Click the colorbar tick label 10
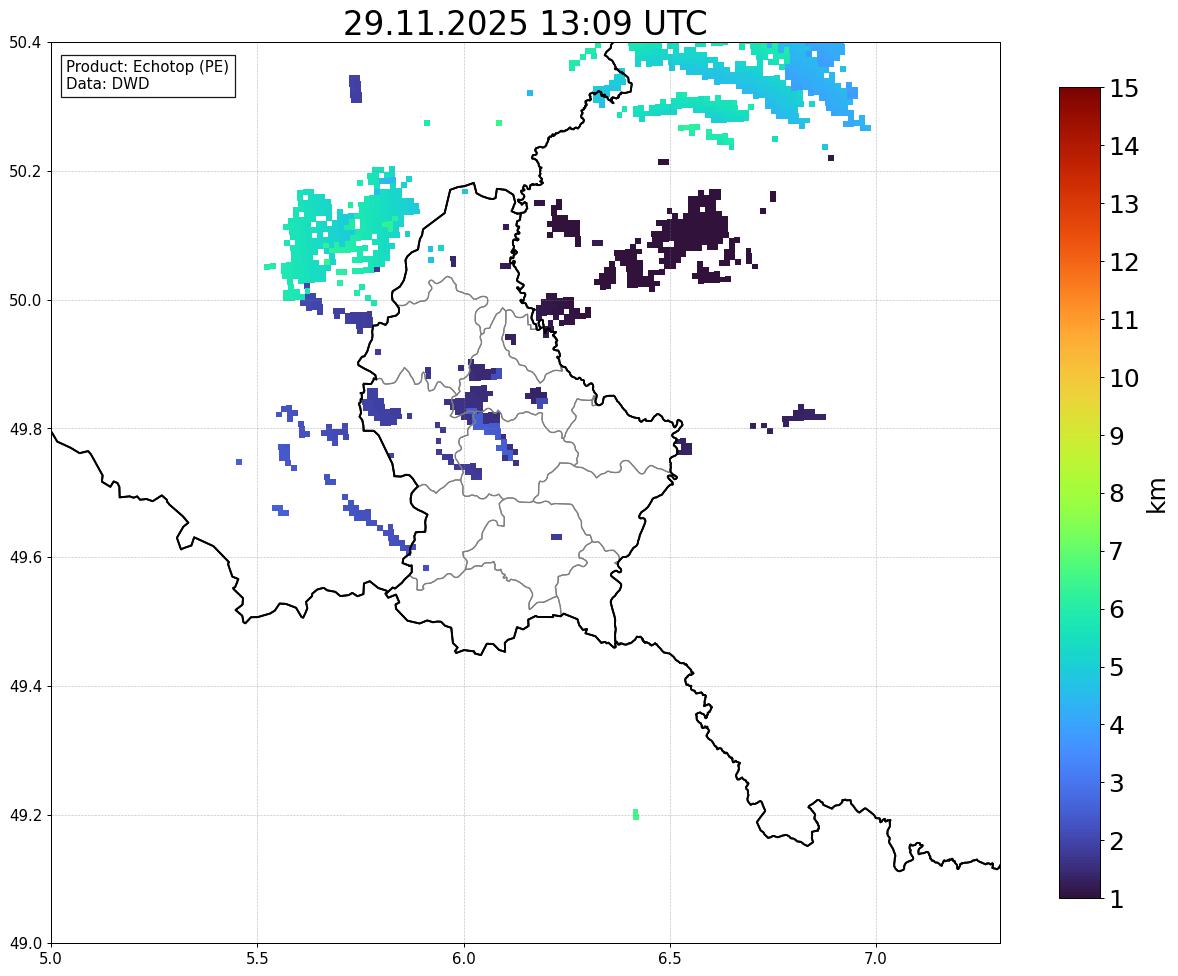 [1124, 378]
